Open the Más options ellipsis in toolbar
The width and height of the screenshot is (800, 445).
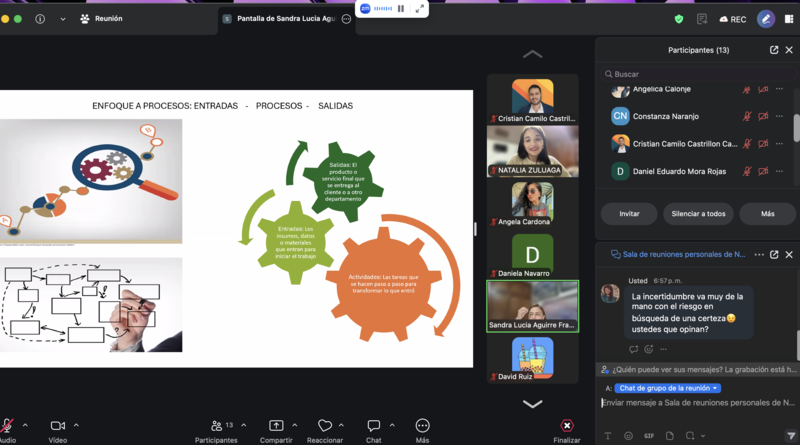click(422, 426)
